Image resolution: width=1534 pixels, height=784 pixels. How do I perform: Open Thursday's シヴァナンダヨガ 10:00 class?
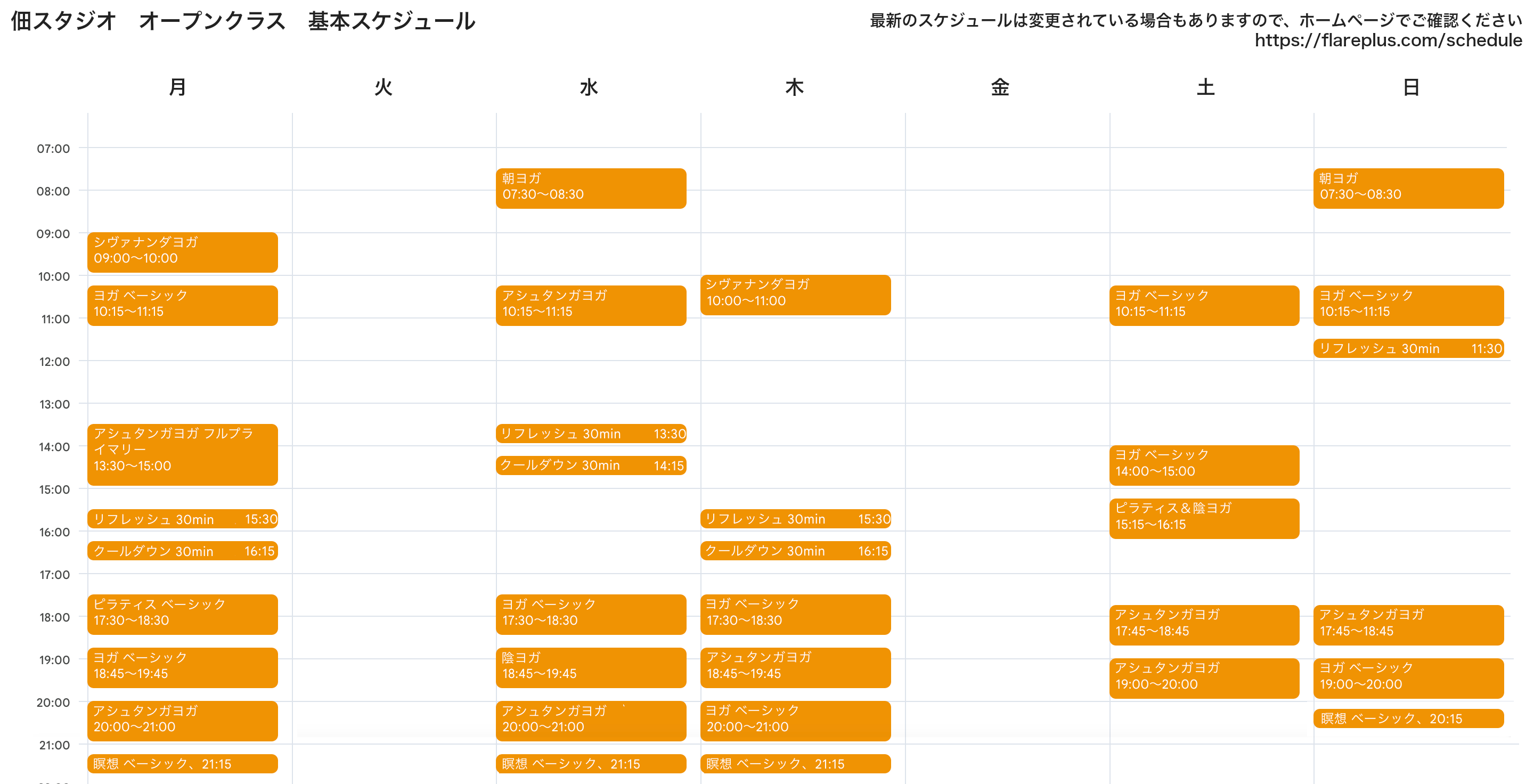(795, 295)
